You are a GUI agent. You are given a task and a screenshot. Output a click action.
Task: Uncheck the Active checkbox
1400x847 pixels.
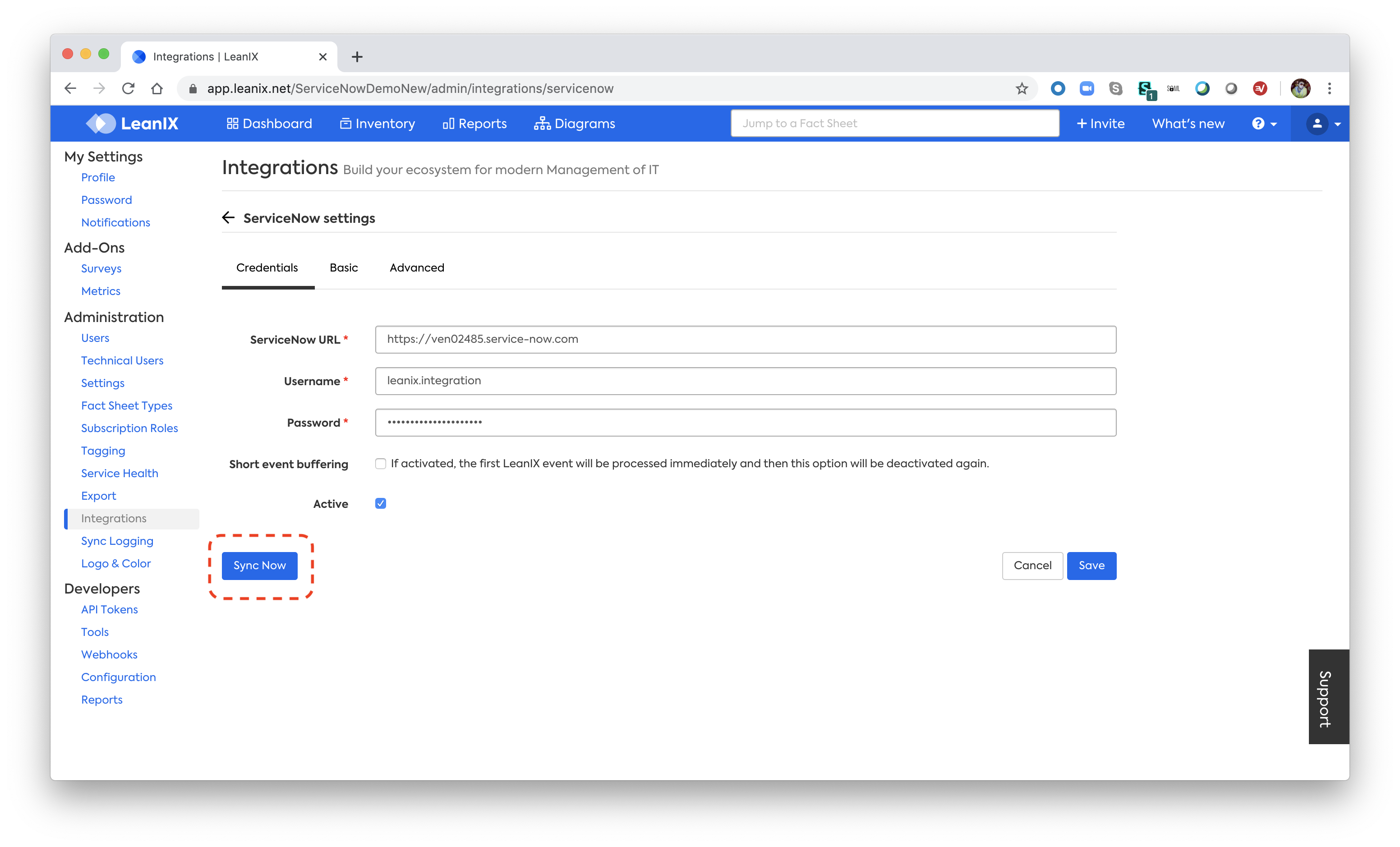(381, 503)
